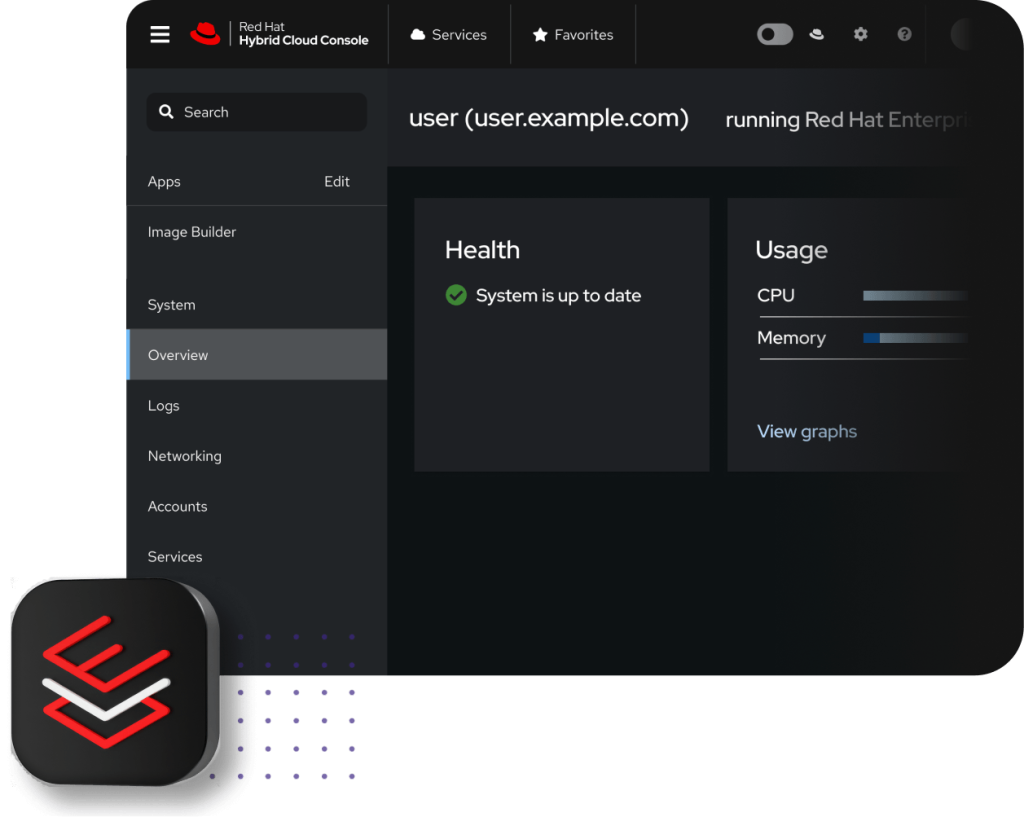Screen dimensions: 1024x817
Task: Click the CPU label
Action: 776,295
